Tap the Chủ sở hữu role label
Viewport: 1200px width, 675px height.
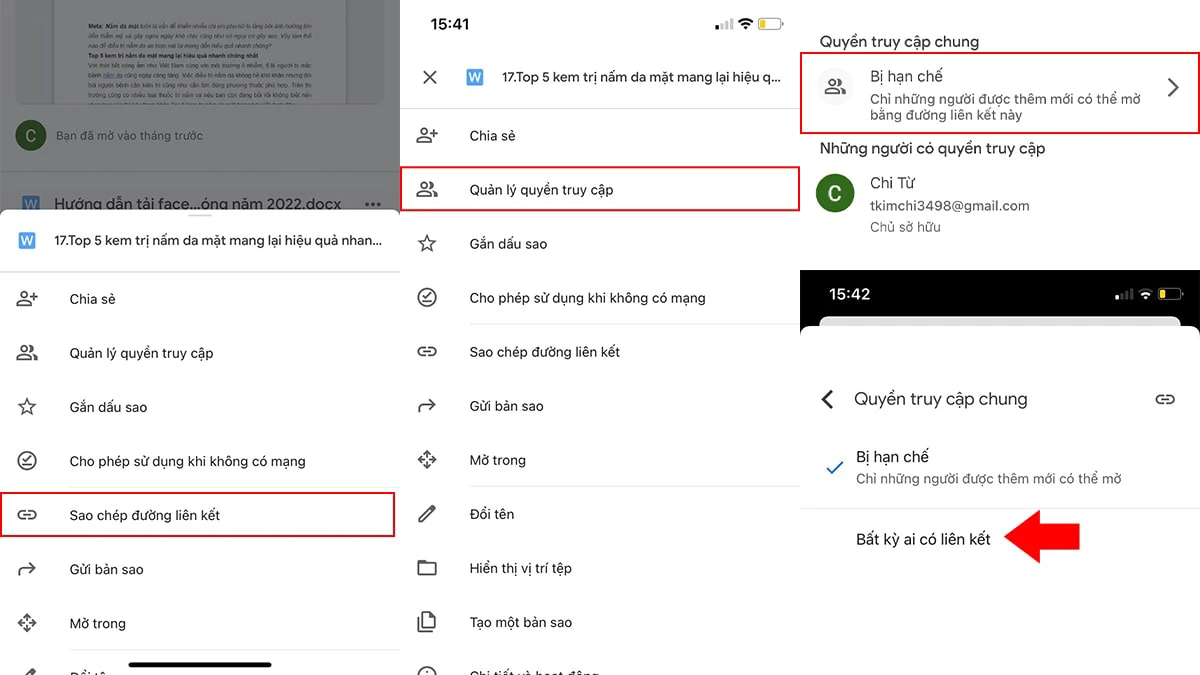(905, 227)
